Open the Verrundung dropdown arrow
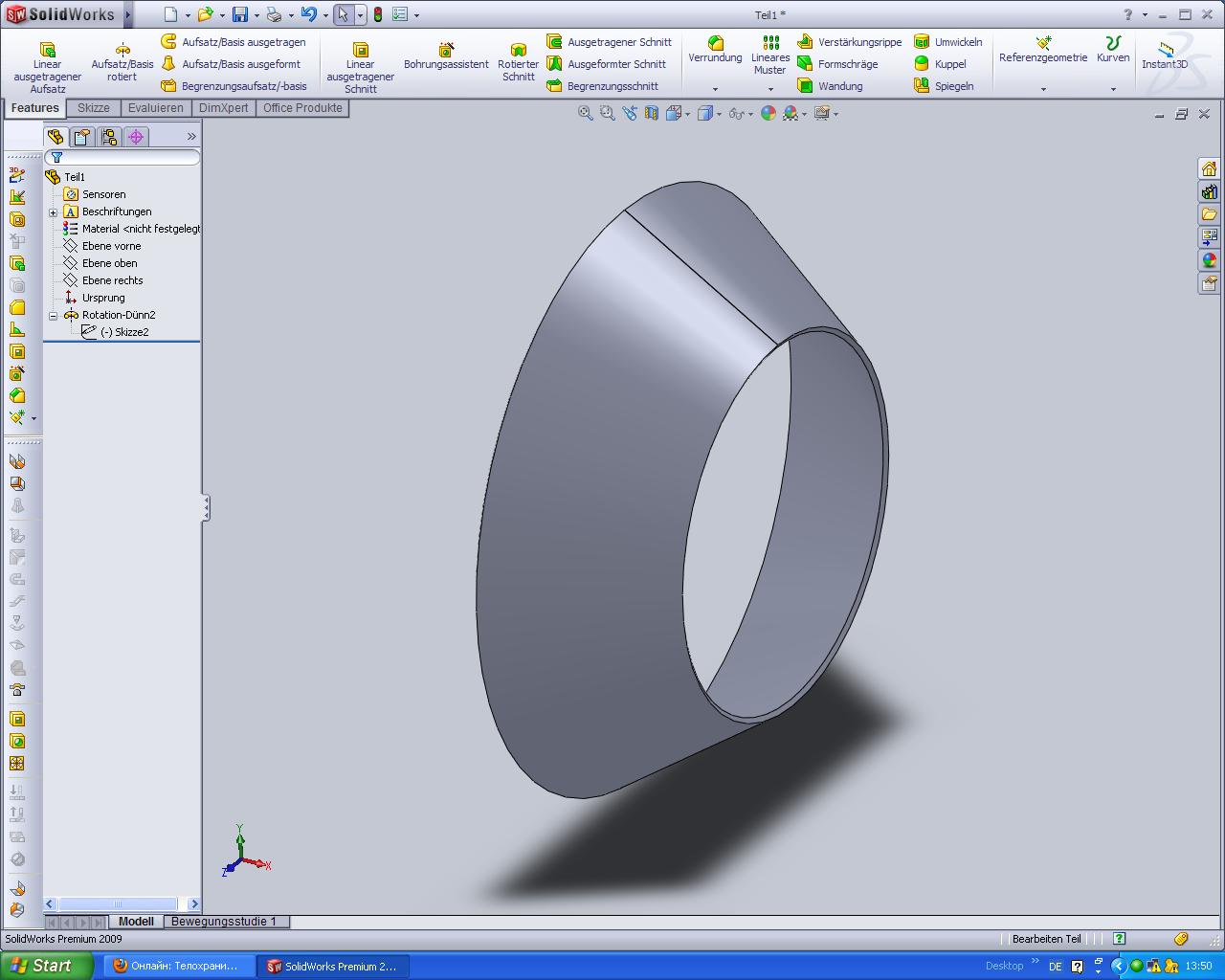The width and height of the screenshot is (1225, 980). 715,89
